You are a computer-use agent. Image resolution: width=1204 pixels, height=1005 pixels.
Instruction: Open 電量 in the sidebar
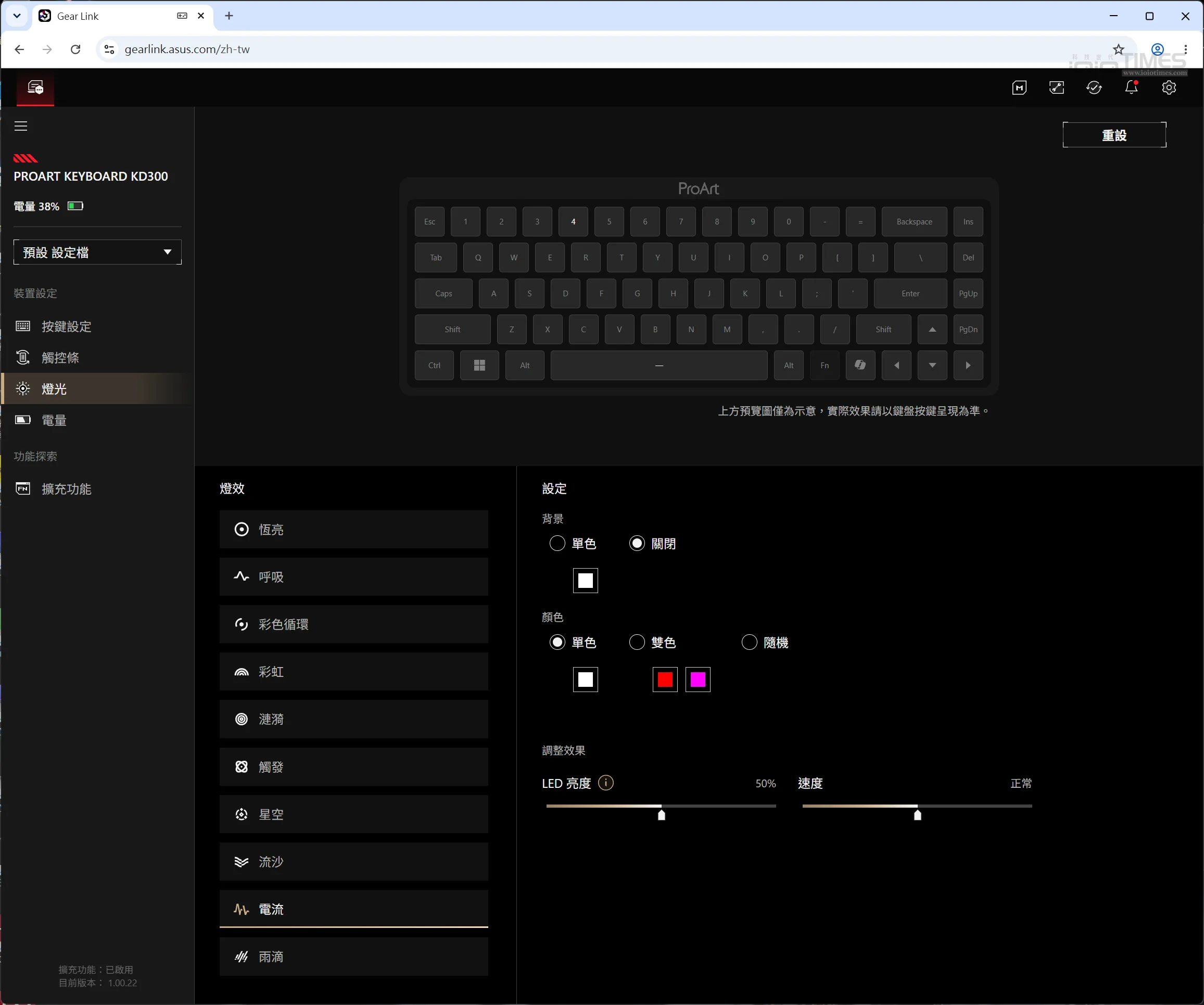(x=97, y=420)
